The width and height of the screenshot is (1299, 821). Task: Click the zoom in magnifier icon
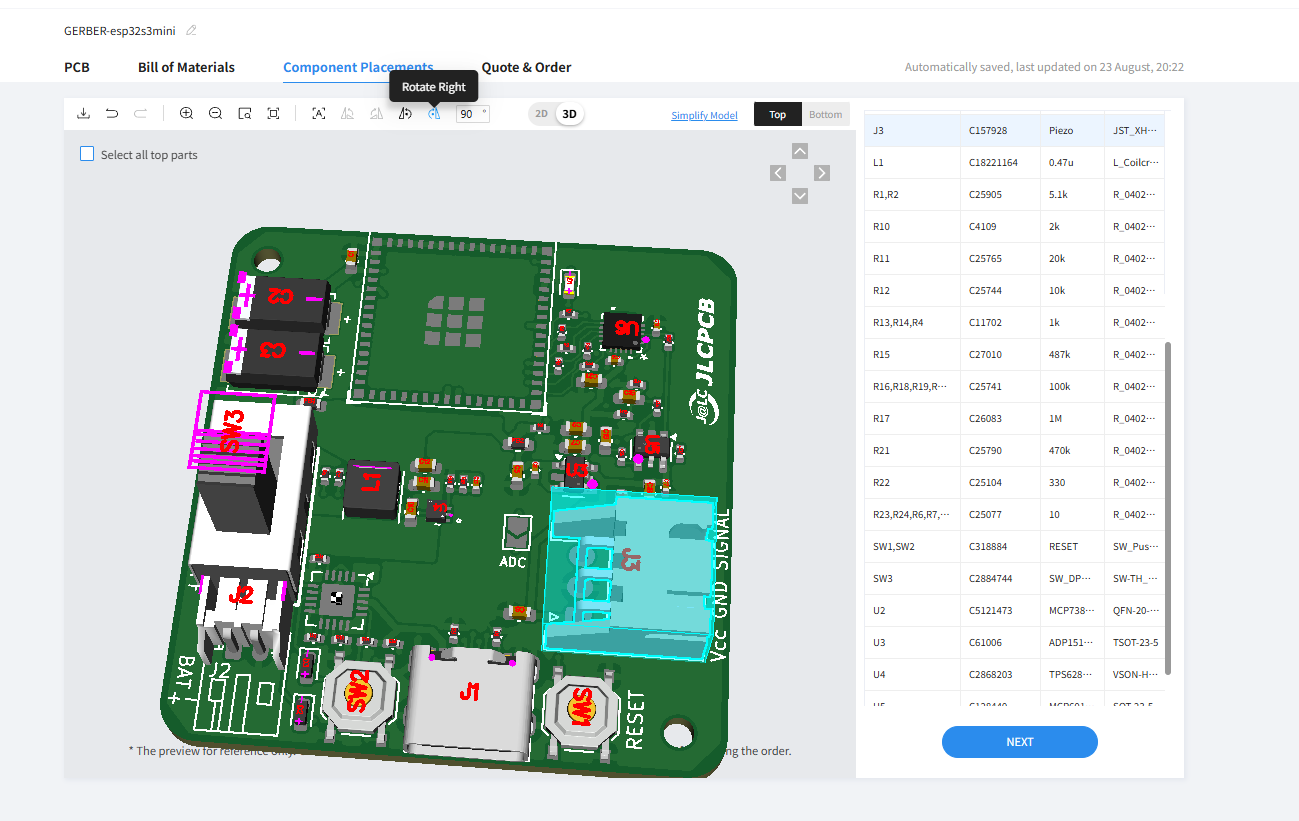coord(186,114)
